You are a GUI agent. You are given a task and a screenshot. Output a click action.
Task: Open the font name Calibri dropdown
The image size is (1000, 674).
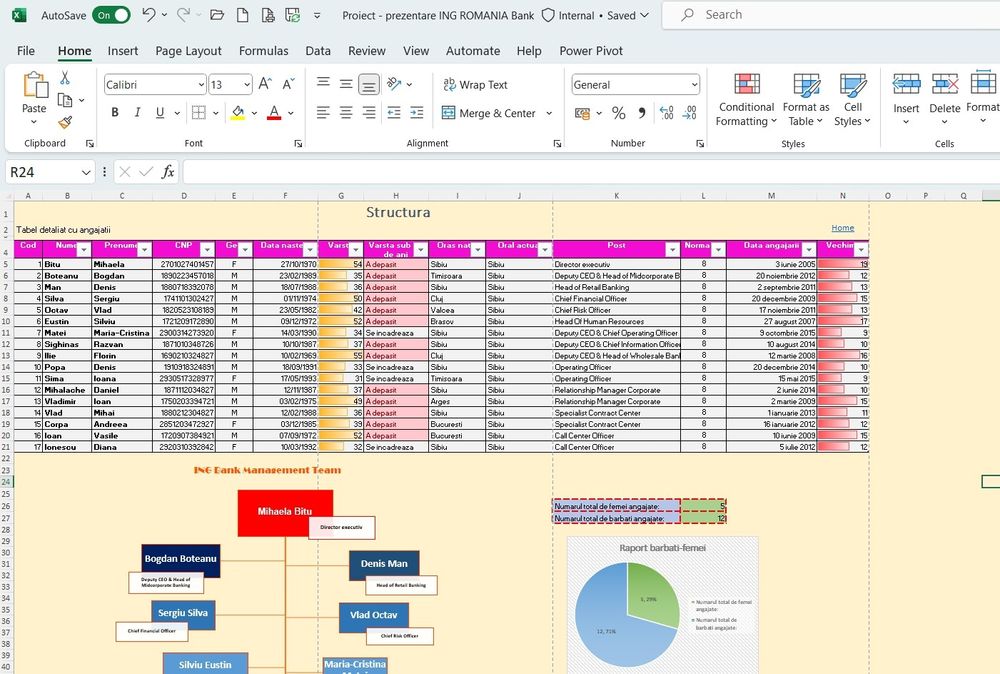coord(201,85)
